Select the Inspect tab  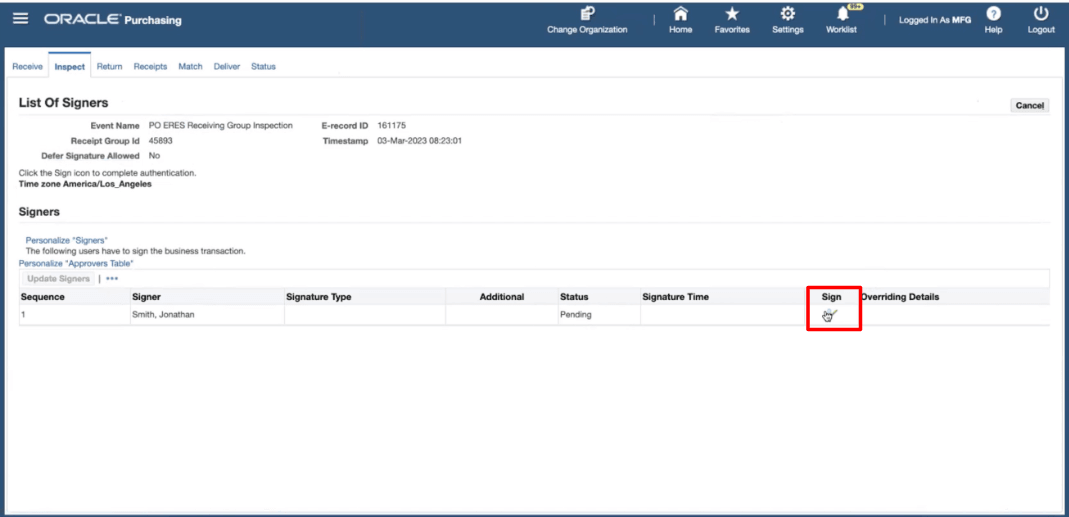coord(70,67)
